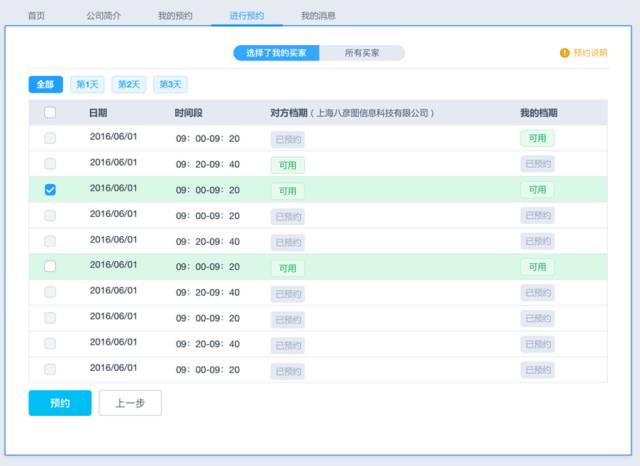Tick the empty checkbox in the green highlighted row
Screen dimensions: 640x466
click(50, 266)
